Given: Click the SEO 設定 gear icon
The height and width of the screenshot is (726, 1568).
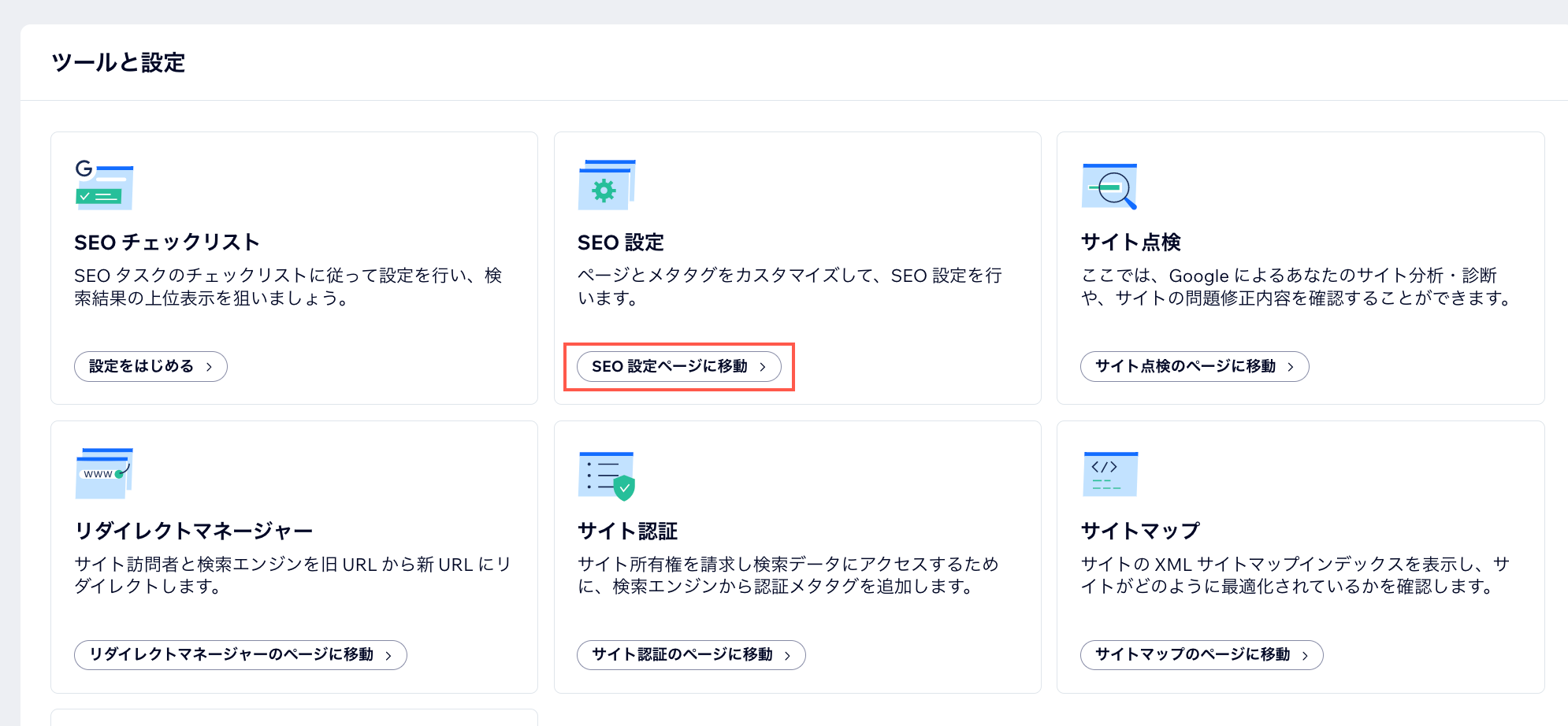Looking at the screenshot, I should click(606, 185).
